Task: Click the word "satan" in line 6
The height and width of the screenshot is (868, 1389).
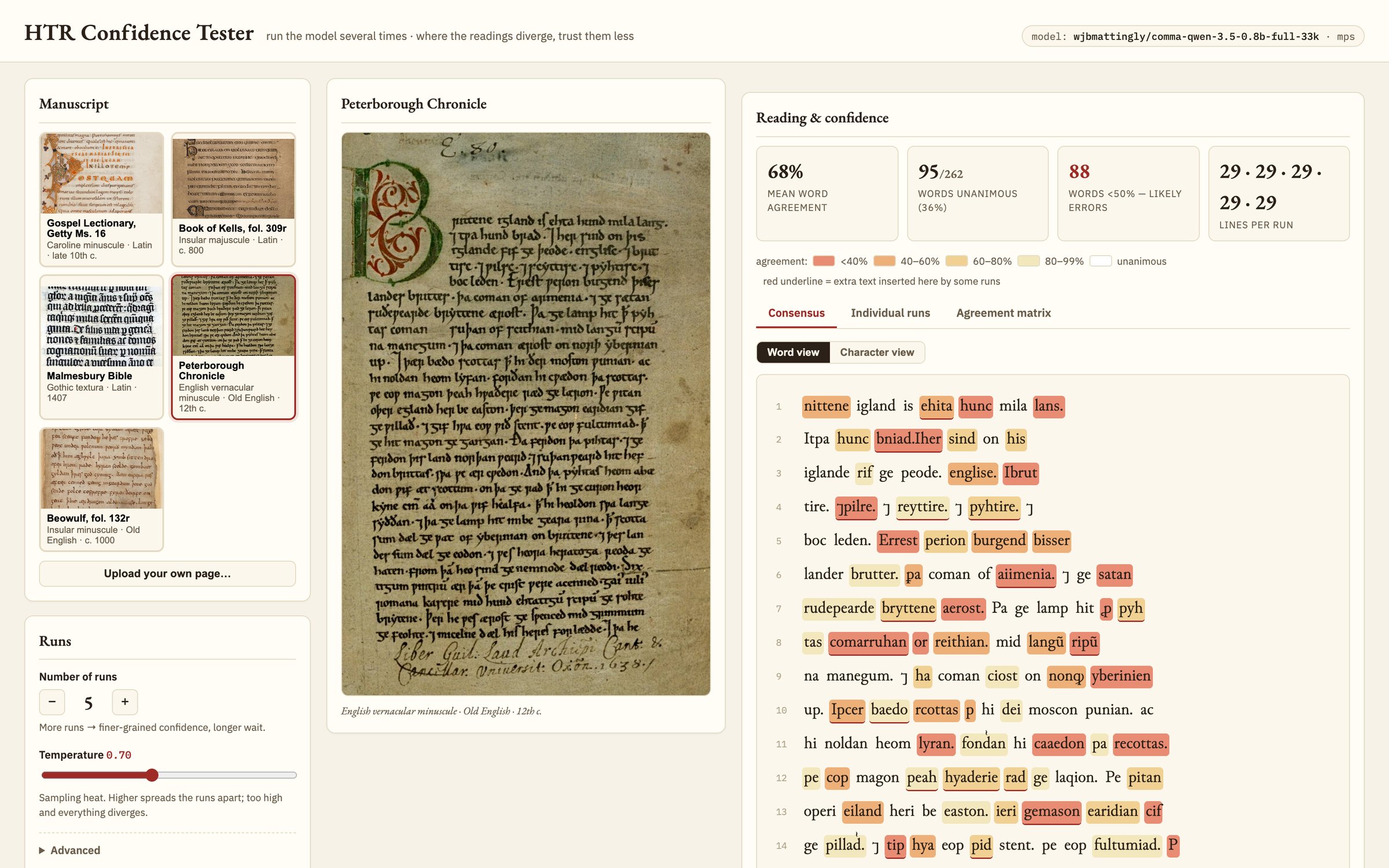Action: 1115,575
